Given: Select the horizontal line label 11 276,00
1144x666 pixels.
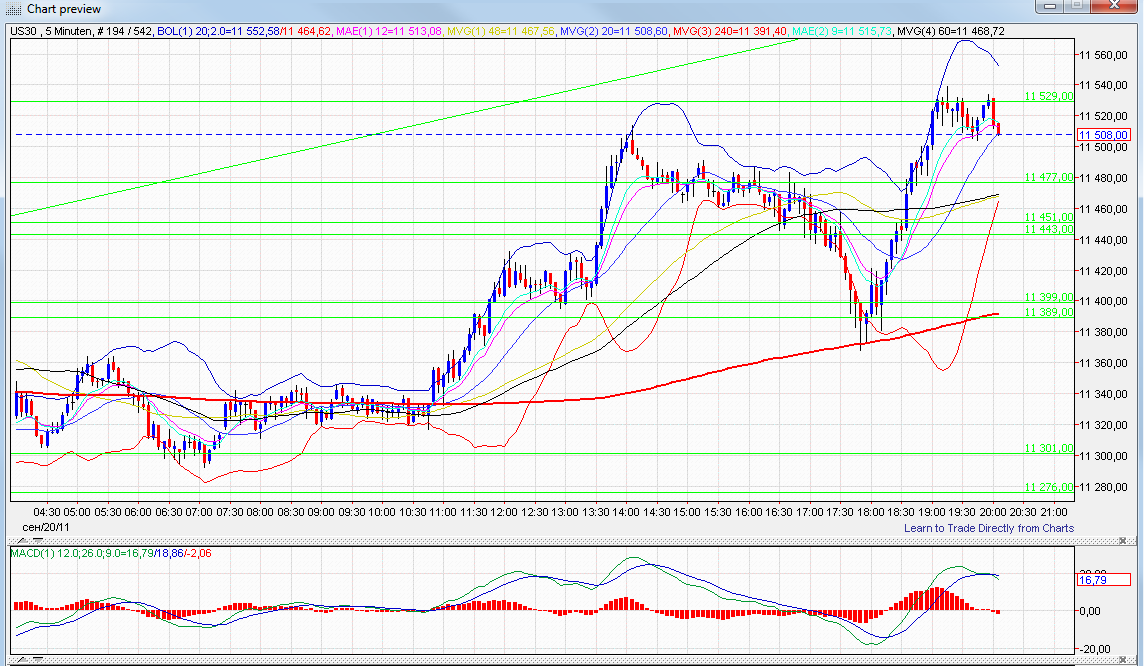Looking at the screenshot, I should click(x=1048, y=487).
